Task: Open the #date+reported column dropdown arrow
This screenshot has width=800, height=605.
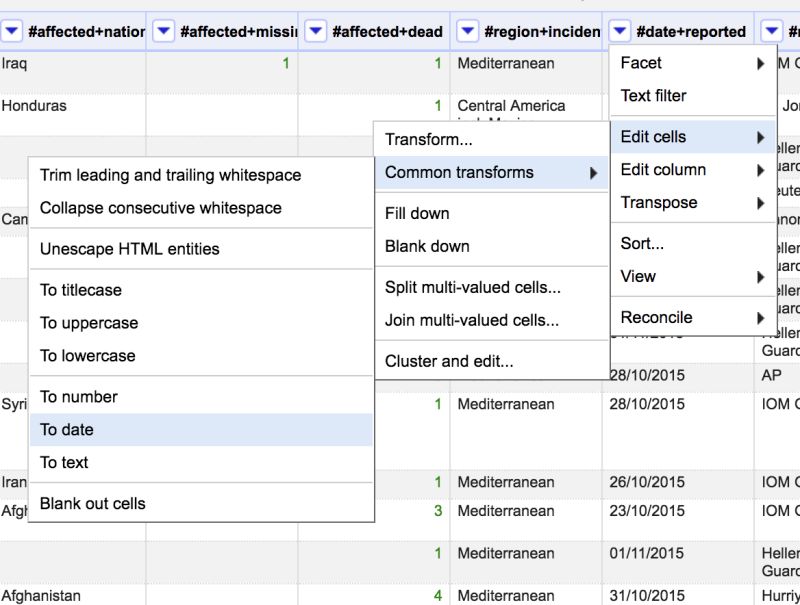Action: [619, 31]
